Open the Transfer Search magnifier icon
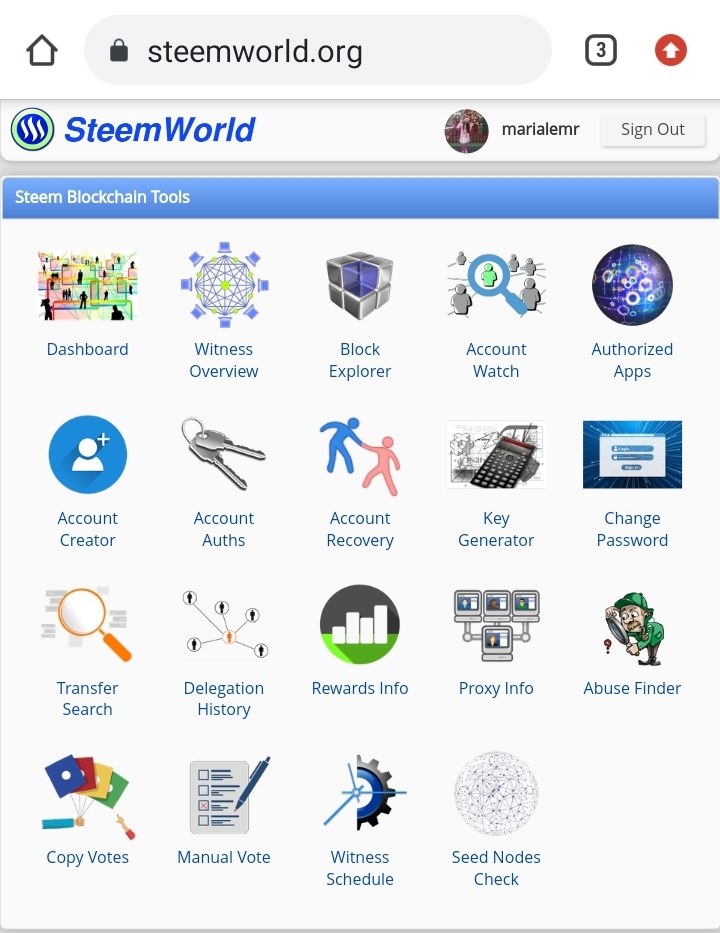Viewport: 720px width, 933px height. (87, 624)
